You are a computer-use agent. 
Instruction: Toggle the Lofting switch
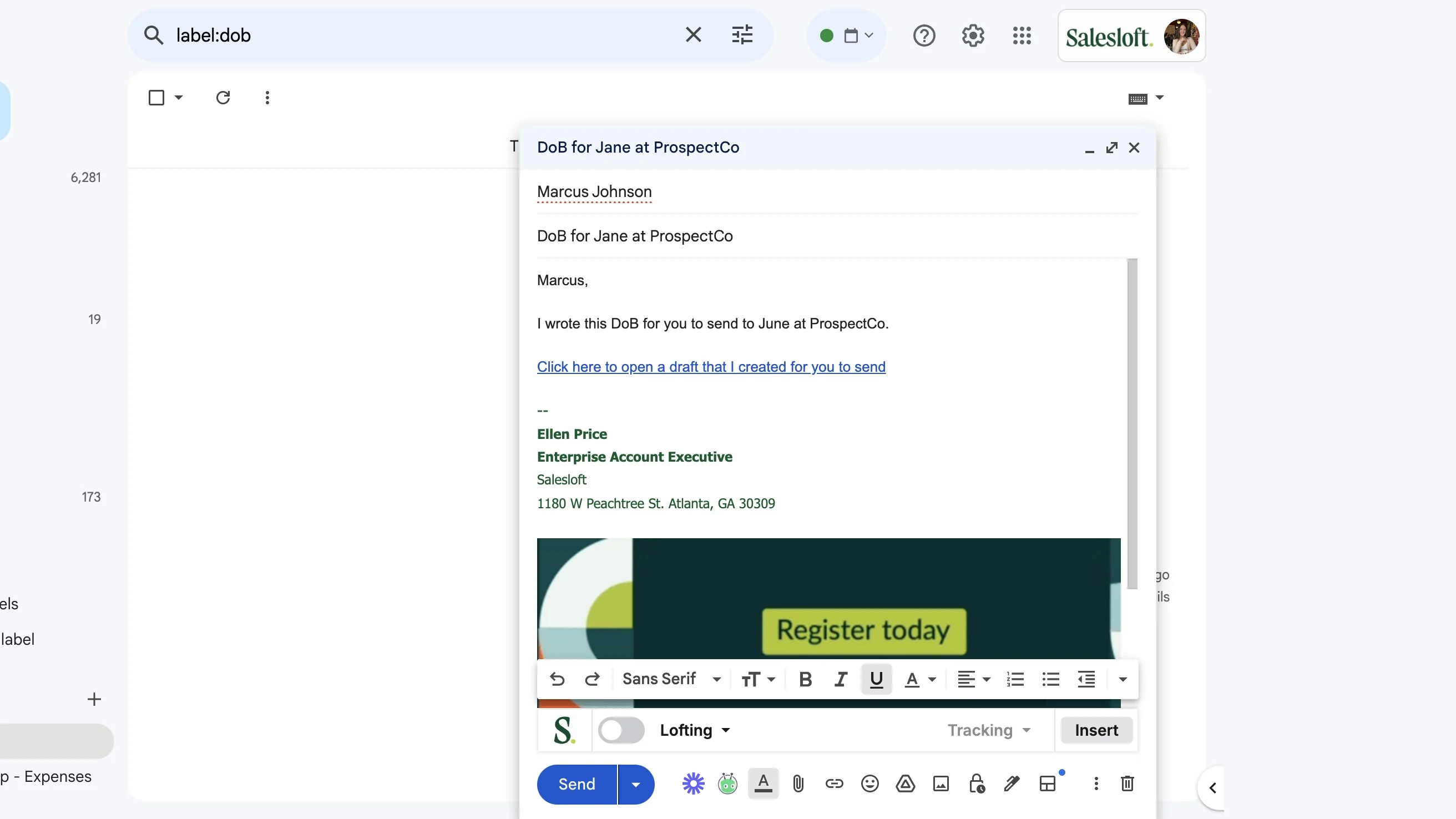pyautogui.click(x=621, y=730)
